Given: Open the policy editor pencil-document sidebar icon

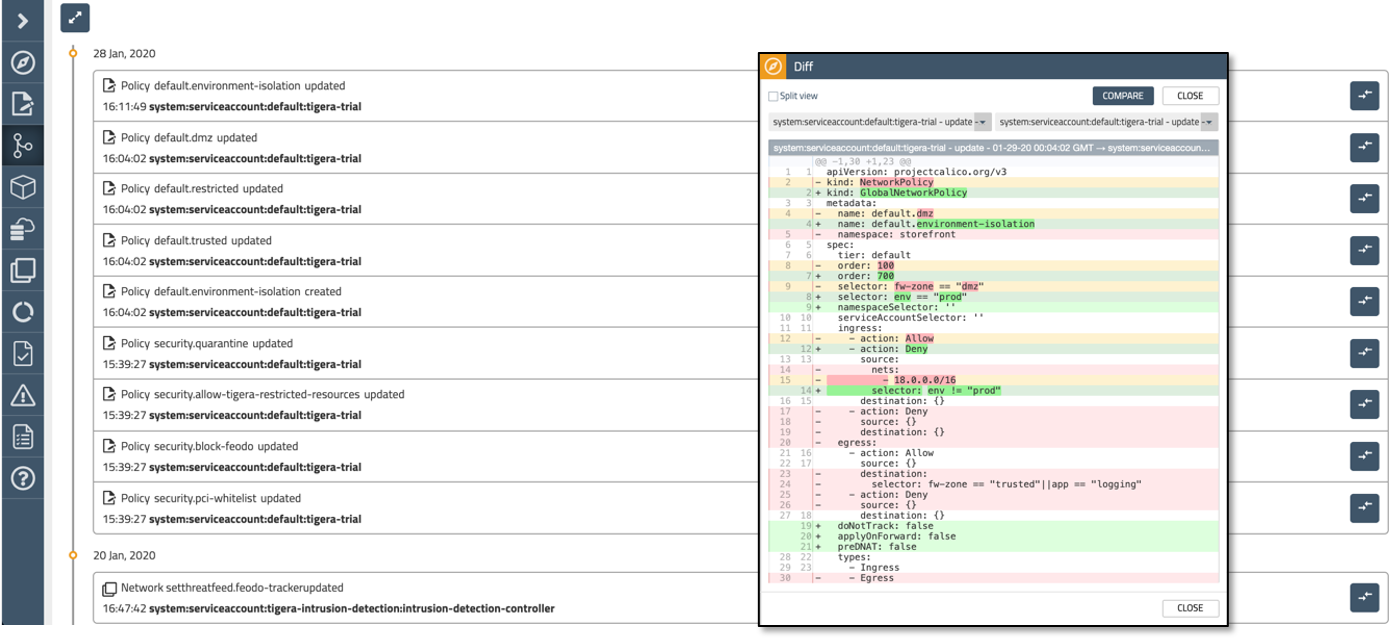Looking at the screenshot, I should (x=20, y=105).
